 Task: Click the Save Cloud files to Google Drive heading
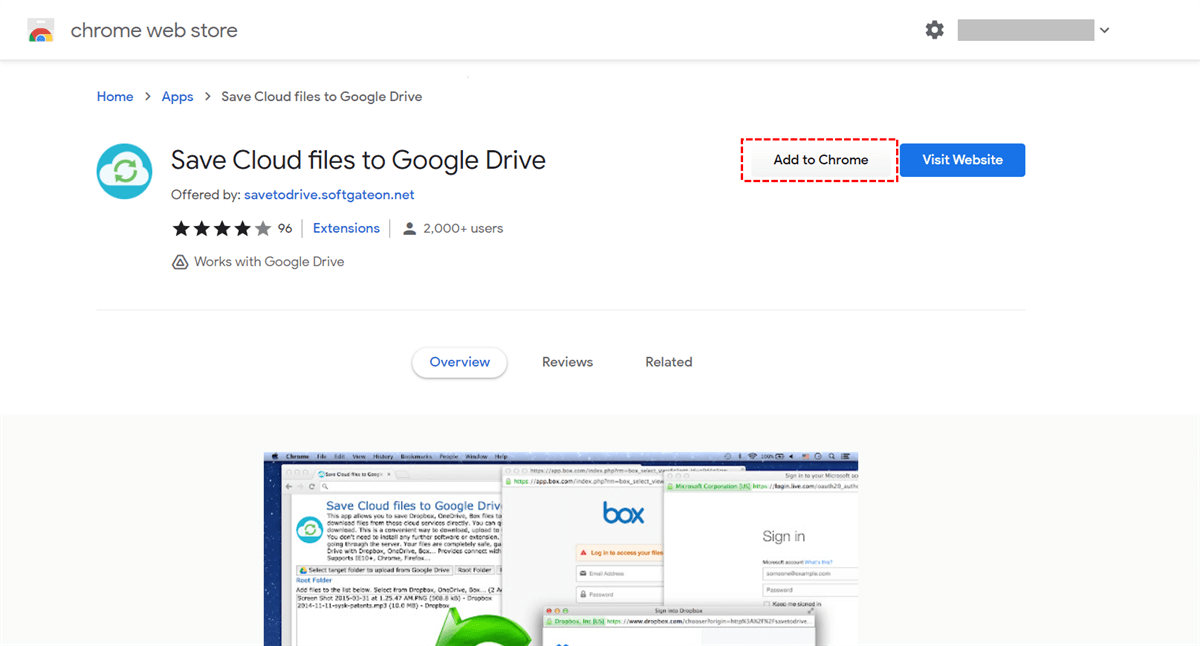(358, 160)
